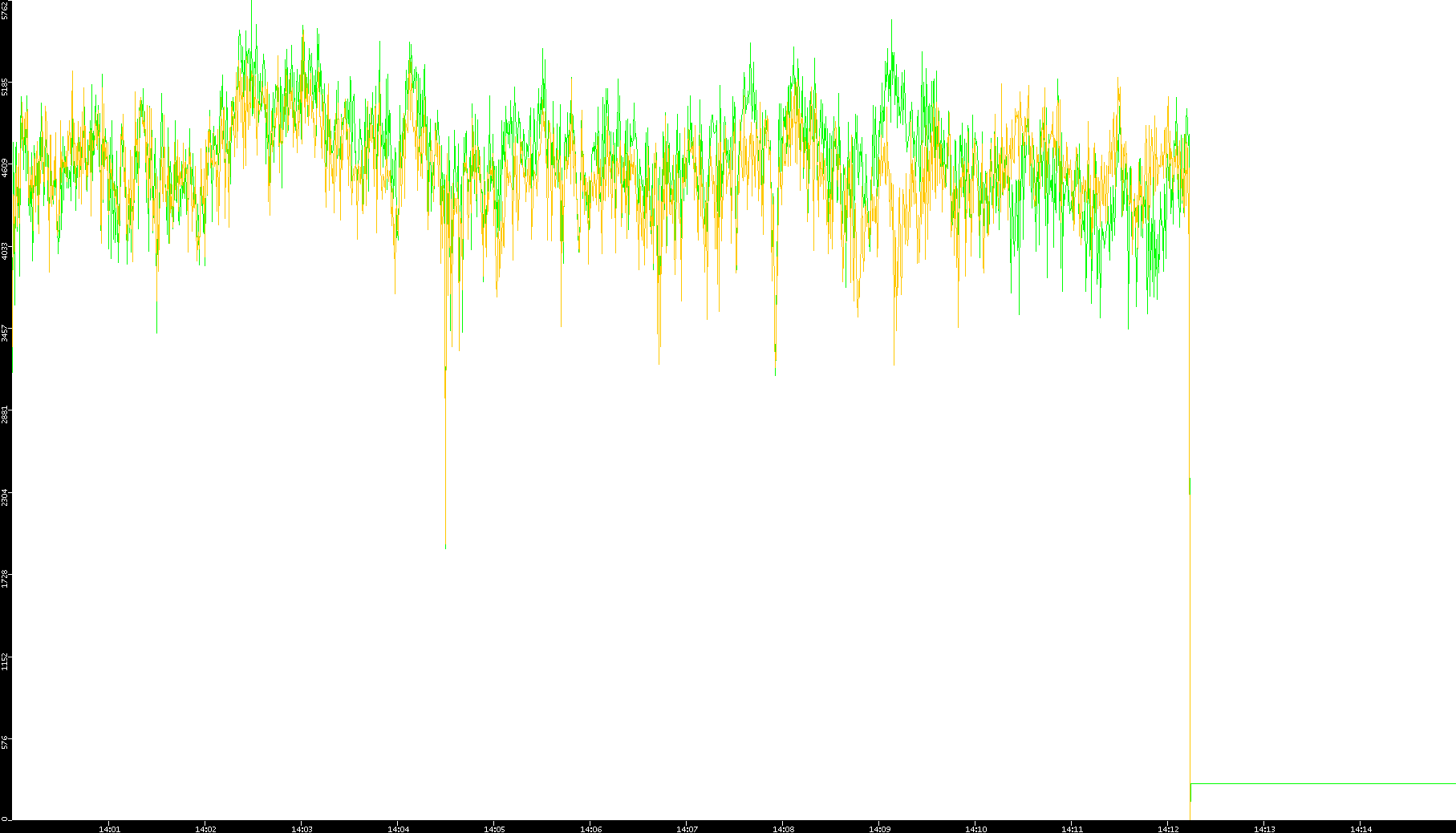Click the 14:07 time axis label
This screenshot has width=1456, height=833.
pos(687,829)
